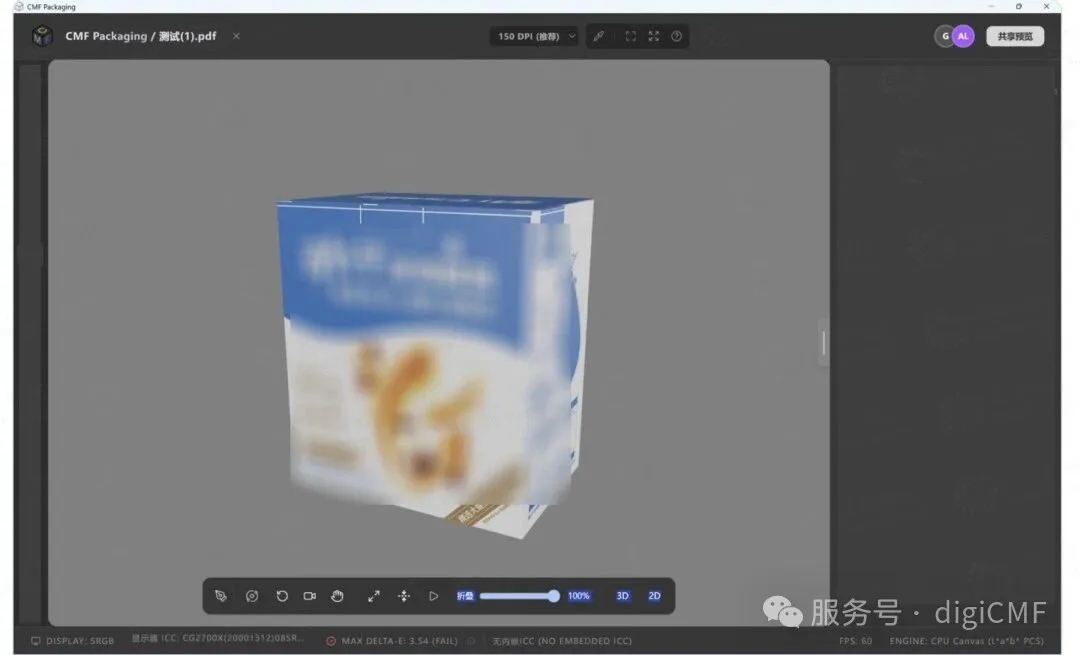
Task: Click the MAX DELTA-E: 3.54 (FAIL) status
Action: point(399,641)
